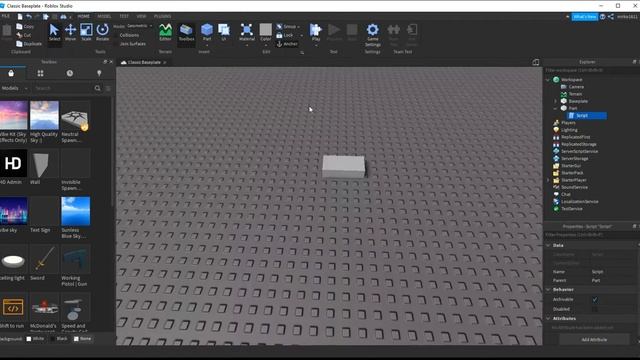Activate the Rotate tool
This screenshot has width=640, height=360.
tap(102, 32)
